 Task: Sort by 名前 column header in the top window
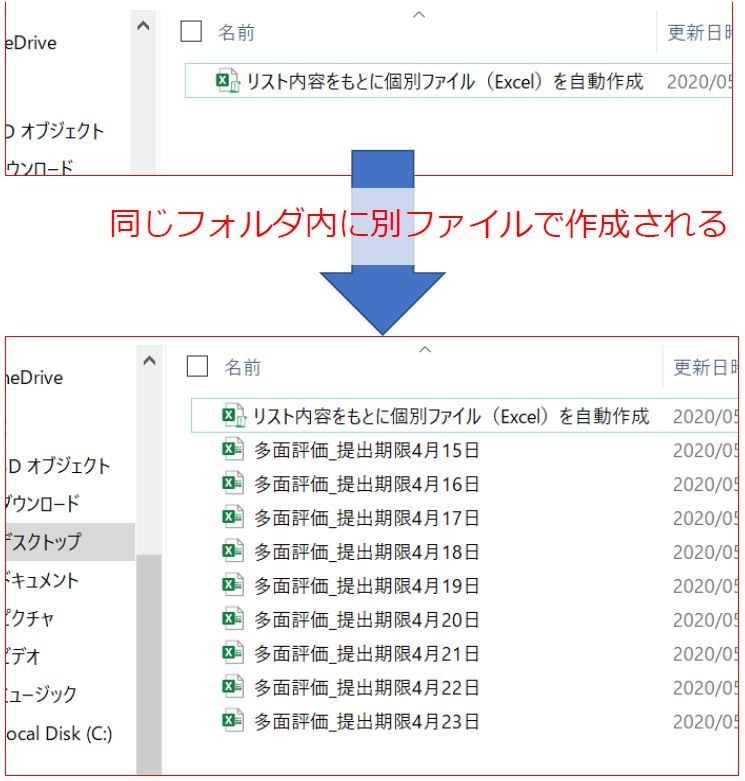[x=236, y=32]
